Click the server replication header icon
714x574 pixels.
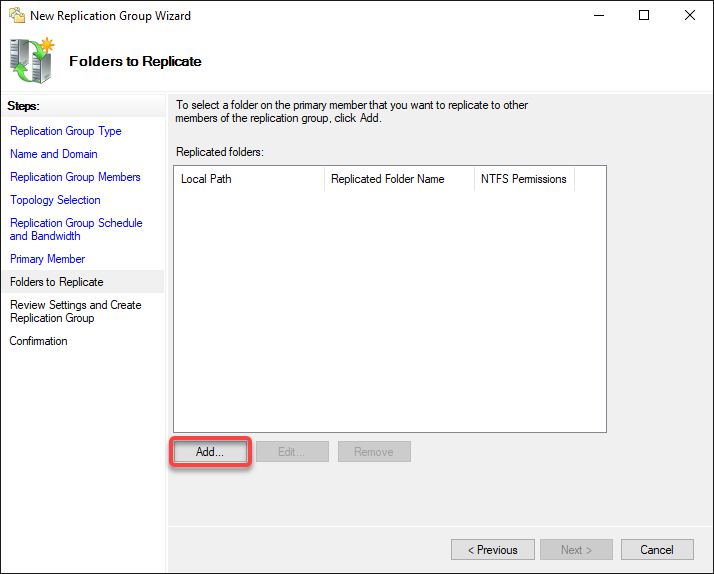(31, 61)
